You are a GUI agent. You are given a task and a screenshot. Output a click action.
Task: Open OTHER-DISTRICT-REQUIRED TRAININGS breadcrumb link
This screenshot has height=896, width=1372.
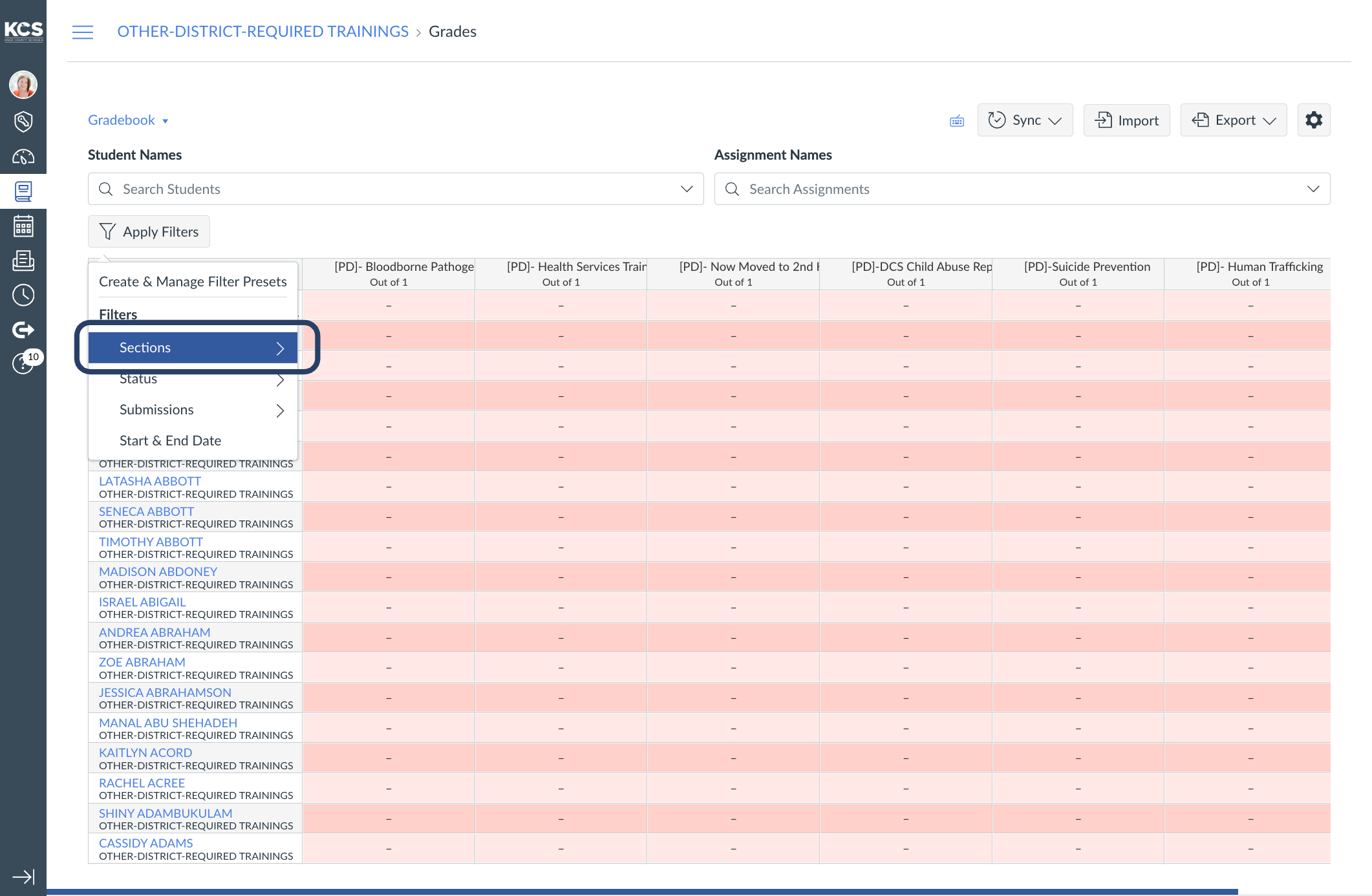pos(263,32)
